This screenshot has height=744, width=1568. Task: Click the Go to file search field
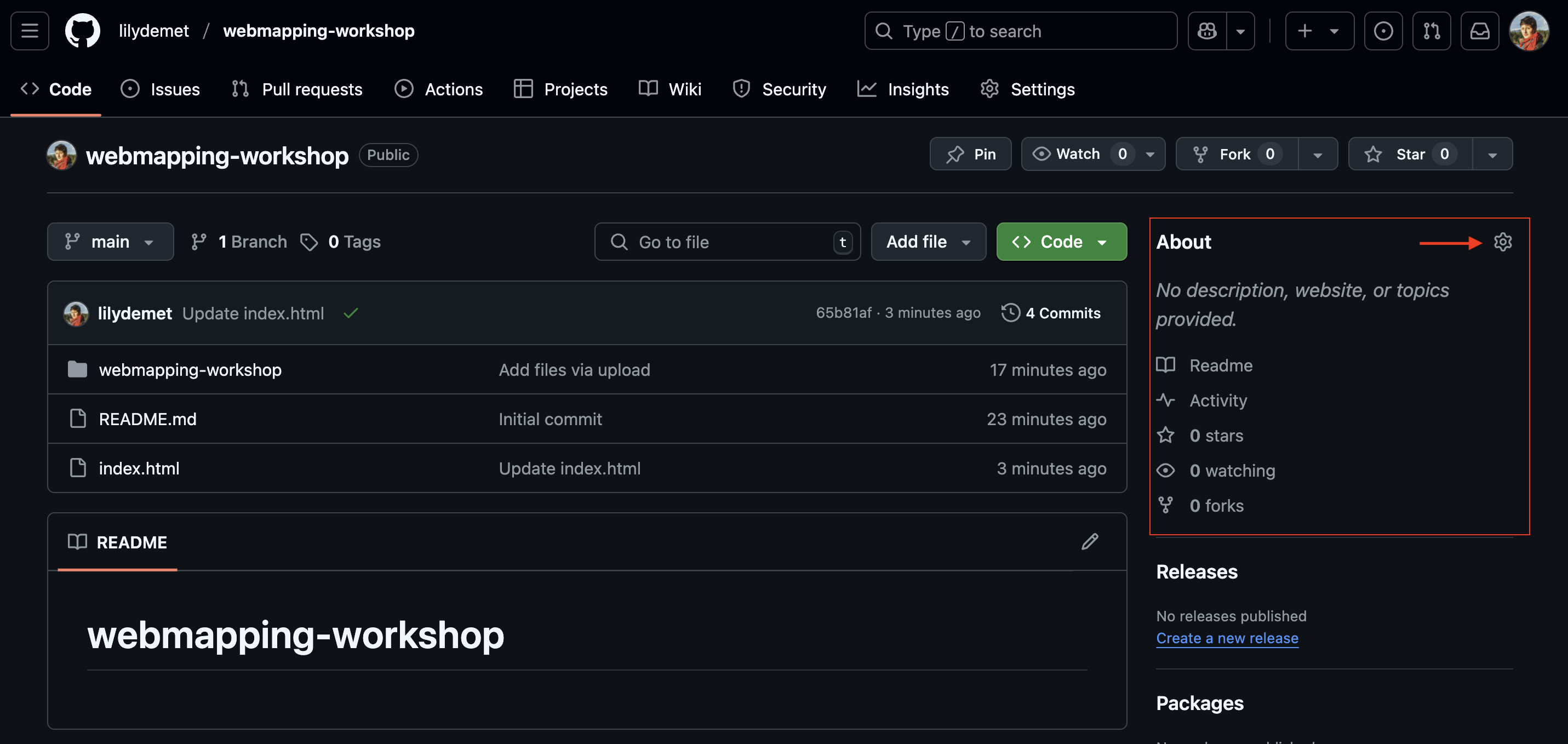tap(727, 242)
